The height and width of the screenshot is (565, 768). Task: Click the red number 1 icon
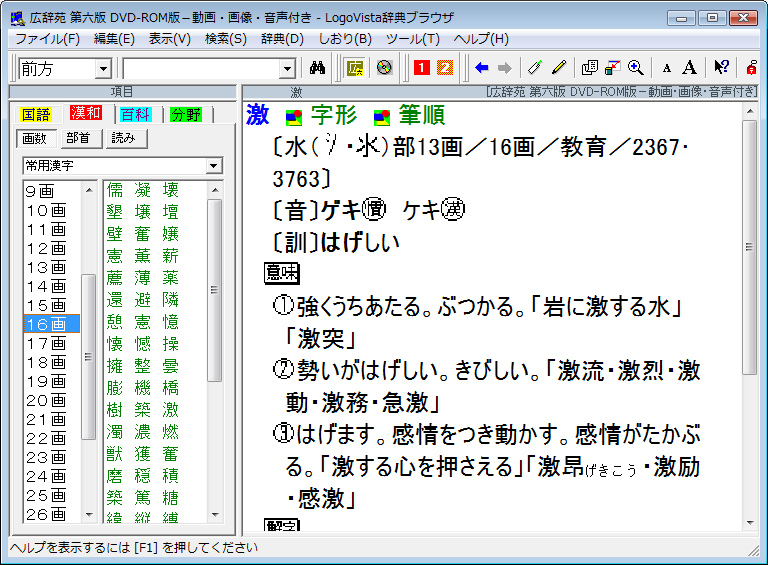click(421, 68)
